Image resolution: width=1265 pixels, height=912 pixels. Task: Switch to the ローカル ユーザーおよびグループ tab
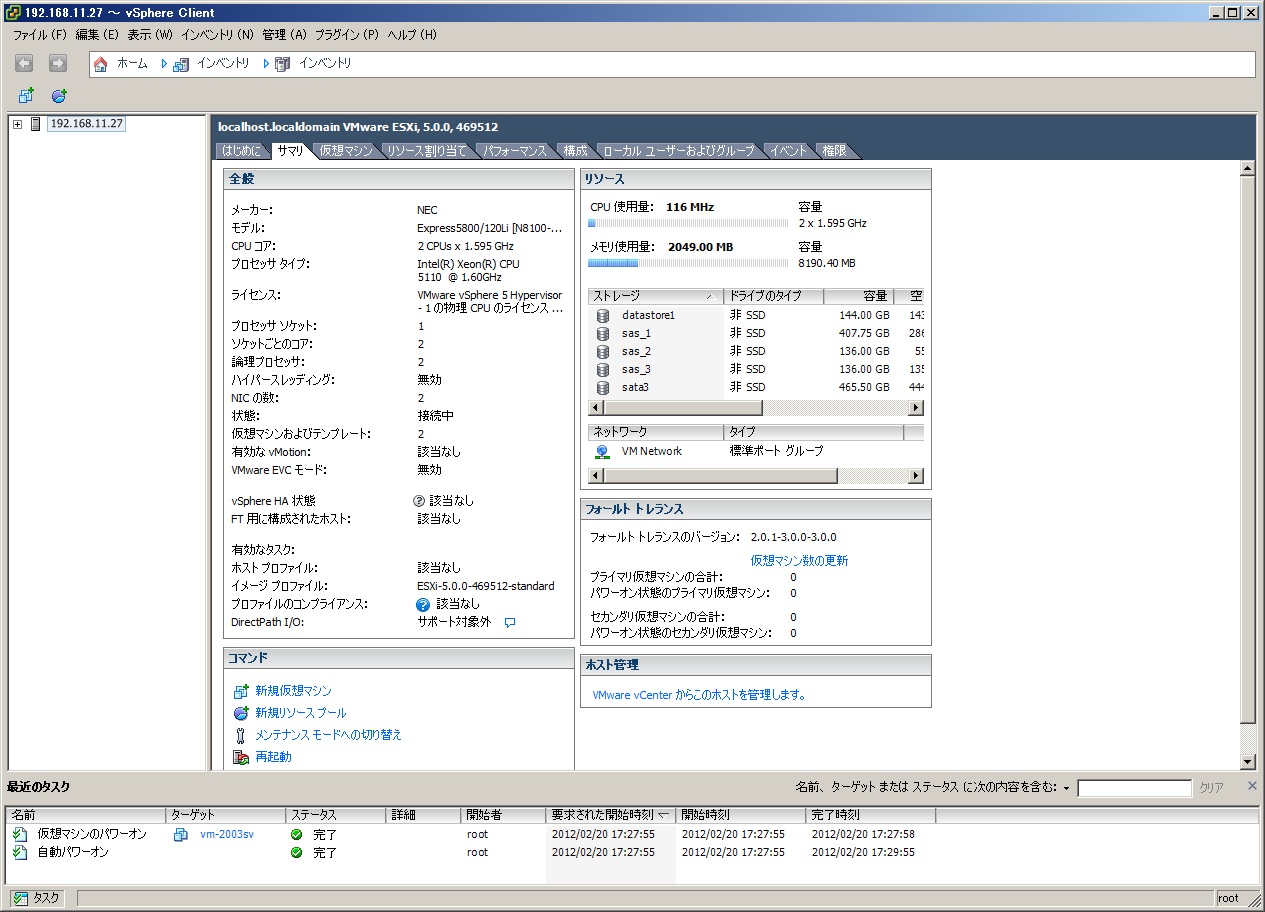(678, 151)
